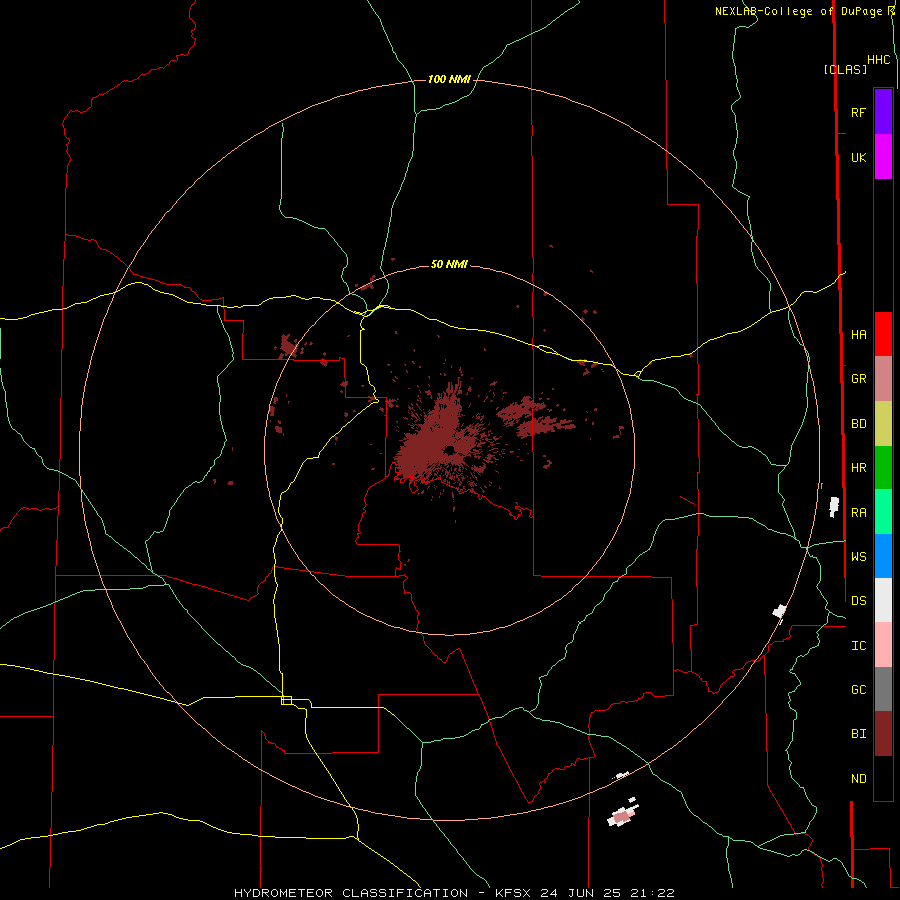Image resolution: width=900 pixels, height=900 pixels.
Task: Click the mint RA legend swatch
Action: (x=883, y=512)
